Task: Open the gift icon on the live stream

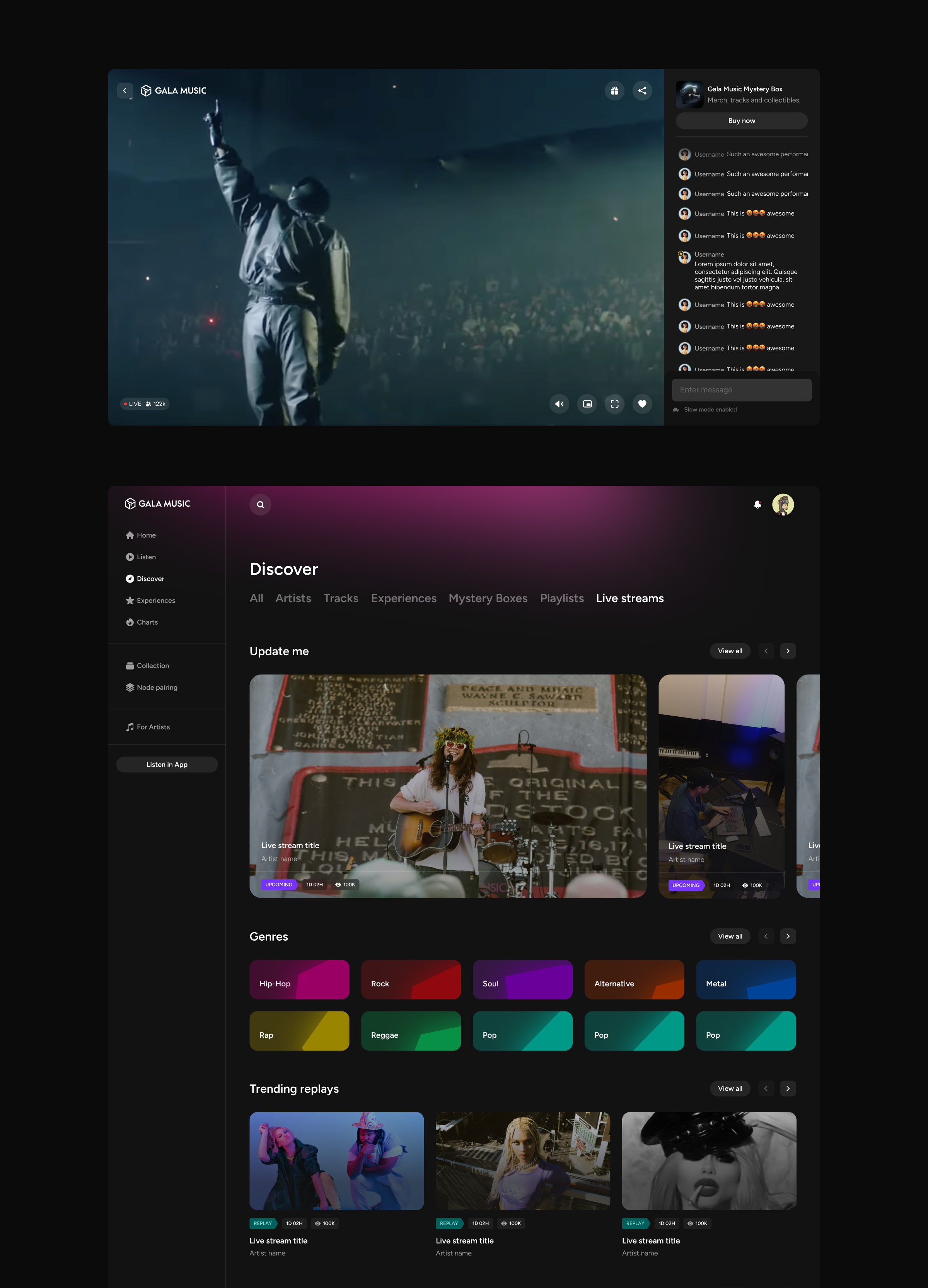Action: [615, 90]
